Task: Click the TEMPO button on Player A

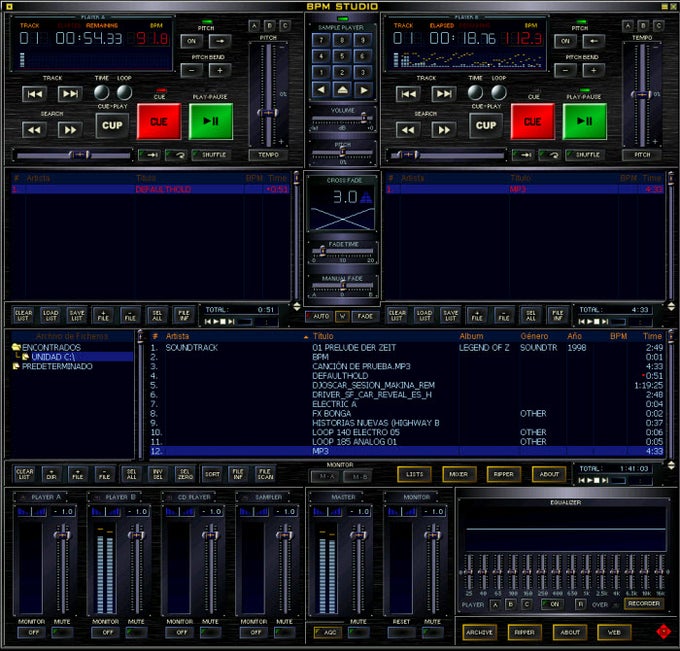Action: tap(268, 154)
